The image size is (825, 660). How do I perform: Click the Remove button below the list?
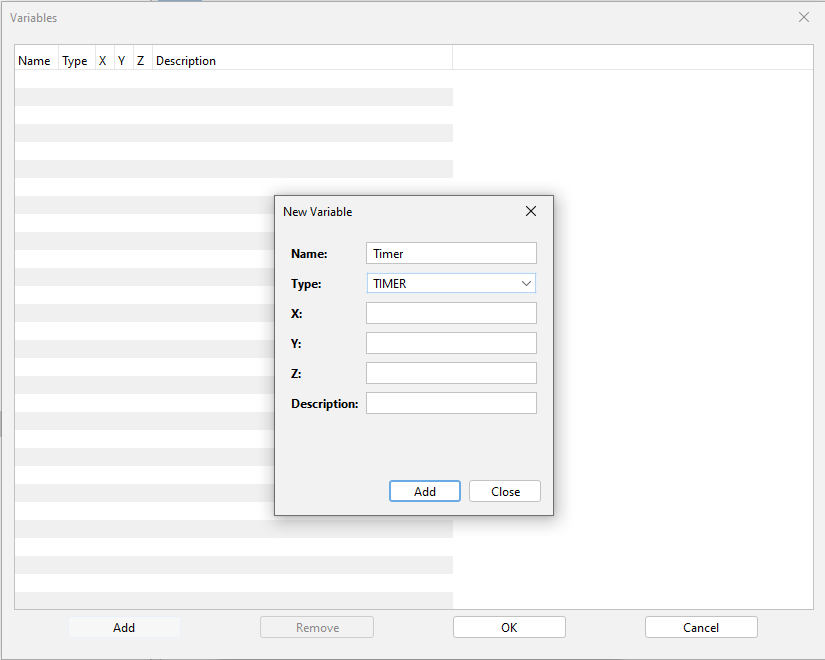pyautogui.click(x=317, y=627)
